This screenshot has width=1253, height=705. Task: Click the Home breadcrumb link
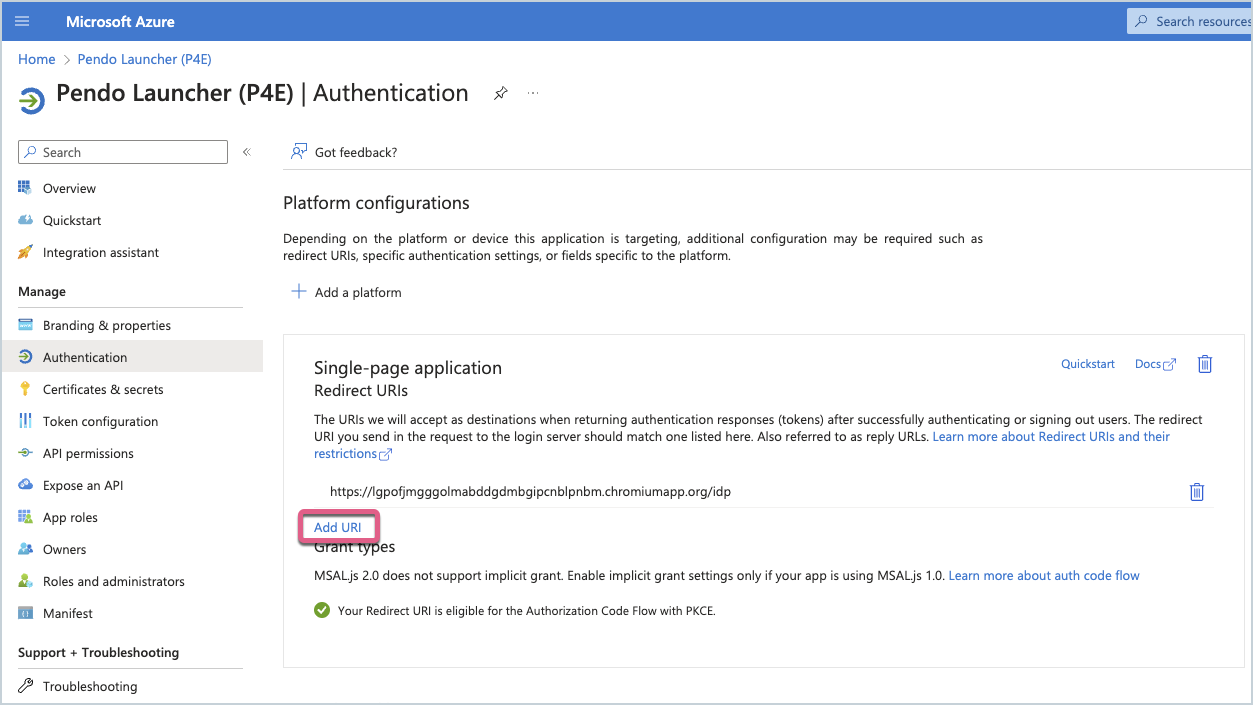pos(37,59)
